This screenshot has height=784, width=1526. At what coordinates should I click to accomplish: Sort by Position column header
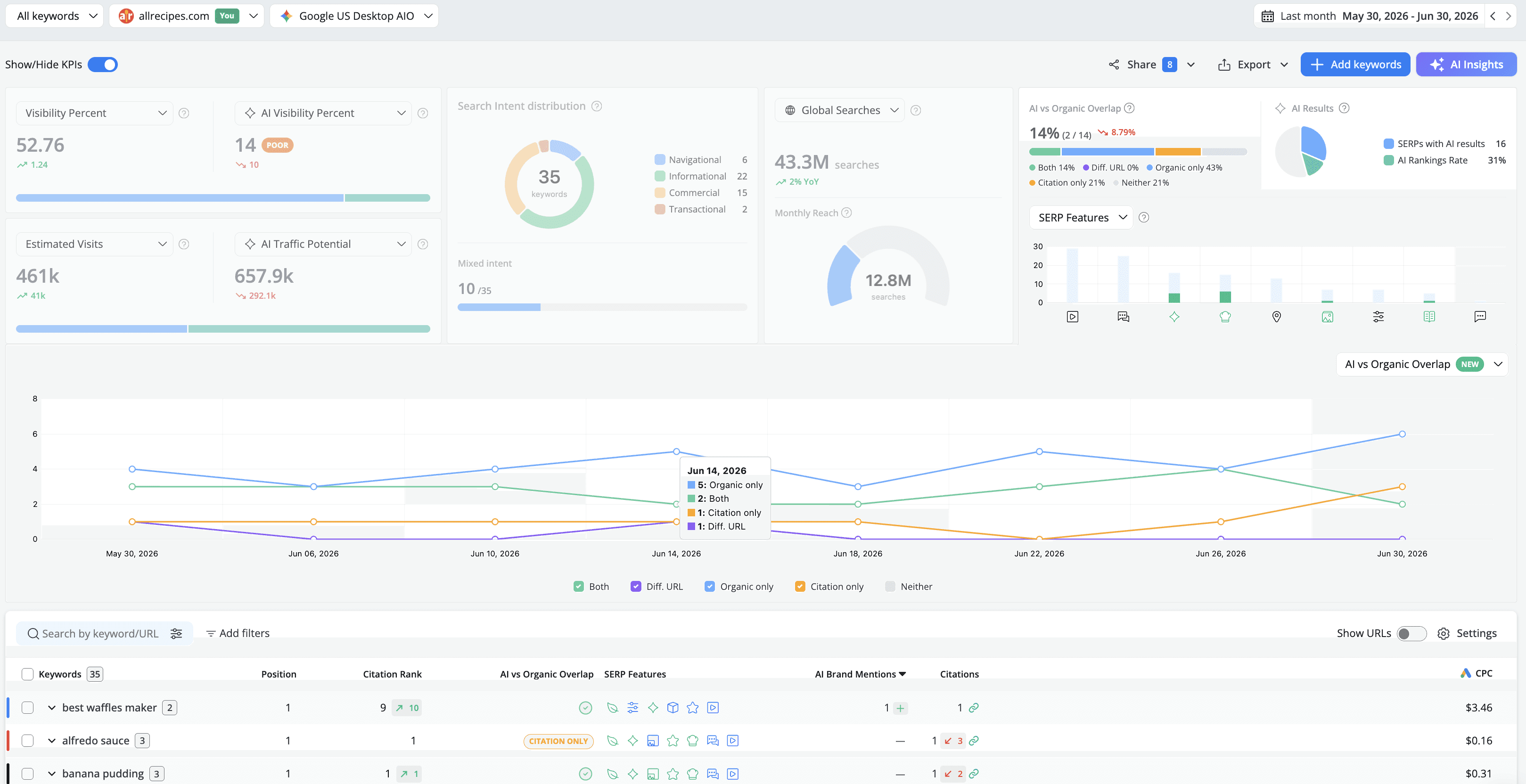click(279, 674)
